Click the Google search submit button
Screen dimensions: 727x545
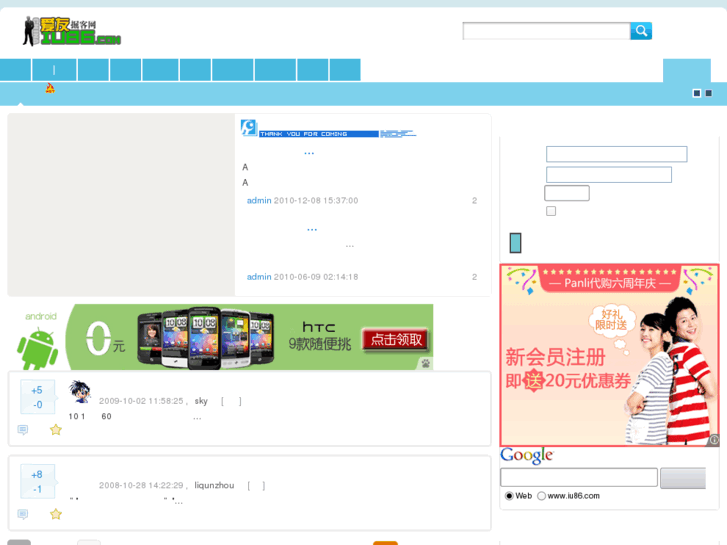click(x=683, y=478)
